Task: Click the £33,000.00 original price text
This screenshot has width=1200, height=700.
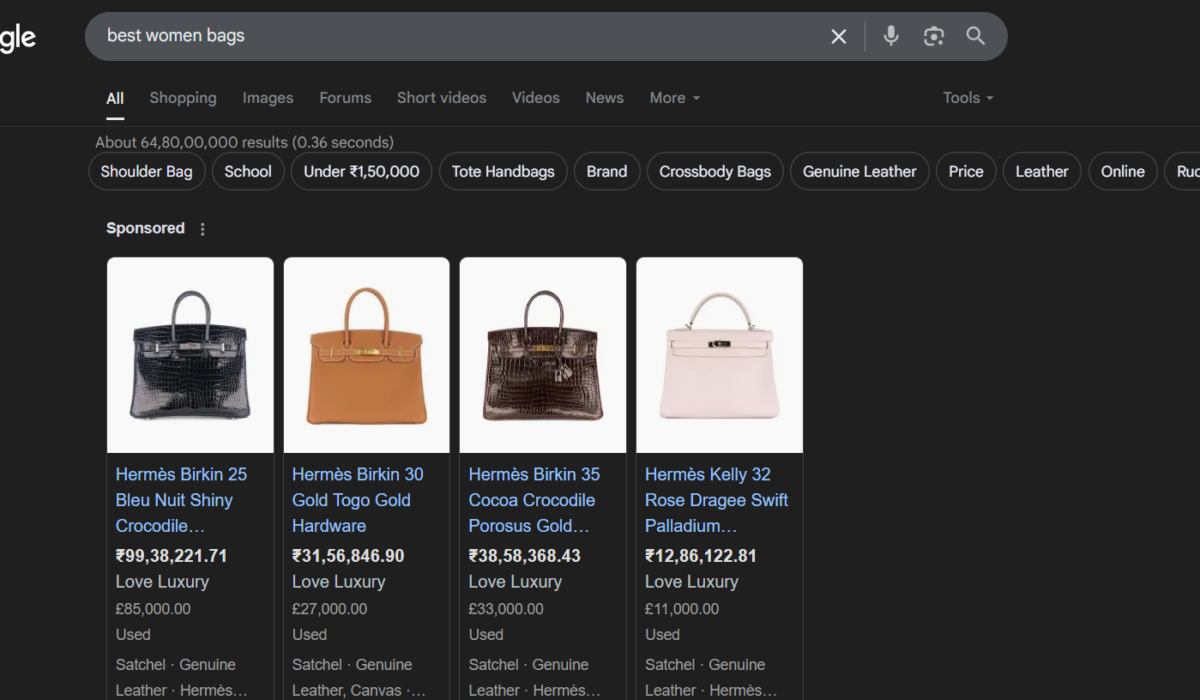Action: click(506, 609)
